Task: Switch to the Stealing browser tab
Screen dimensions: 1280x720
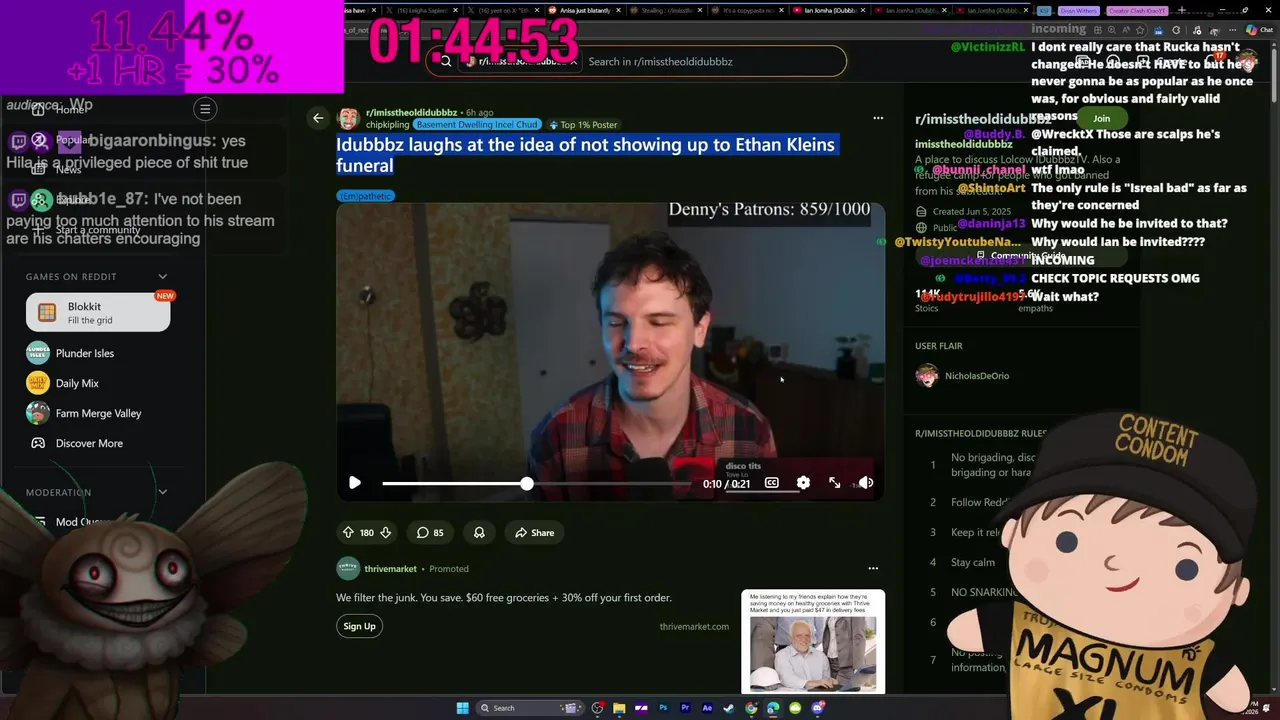Action: point(668,10)
